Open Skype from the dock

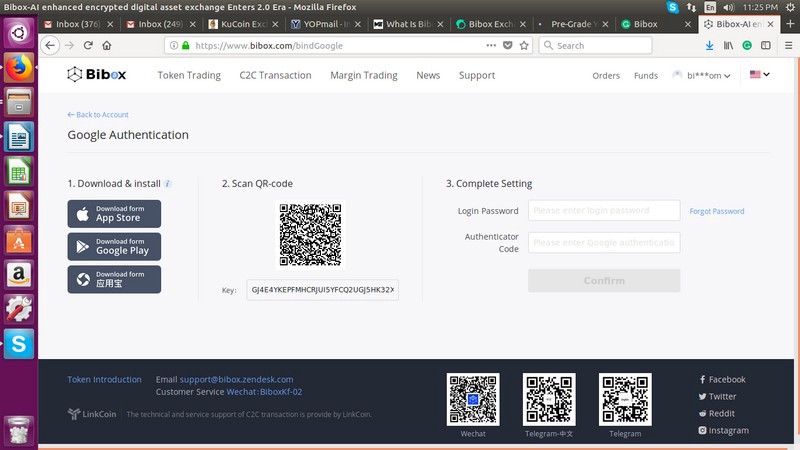(x=19, y=344)
